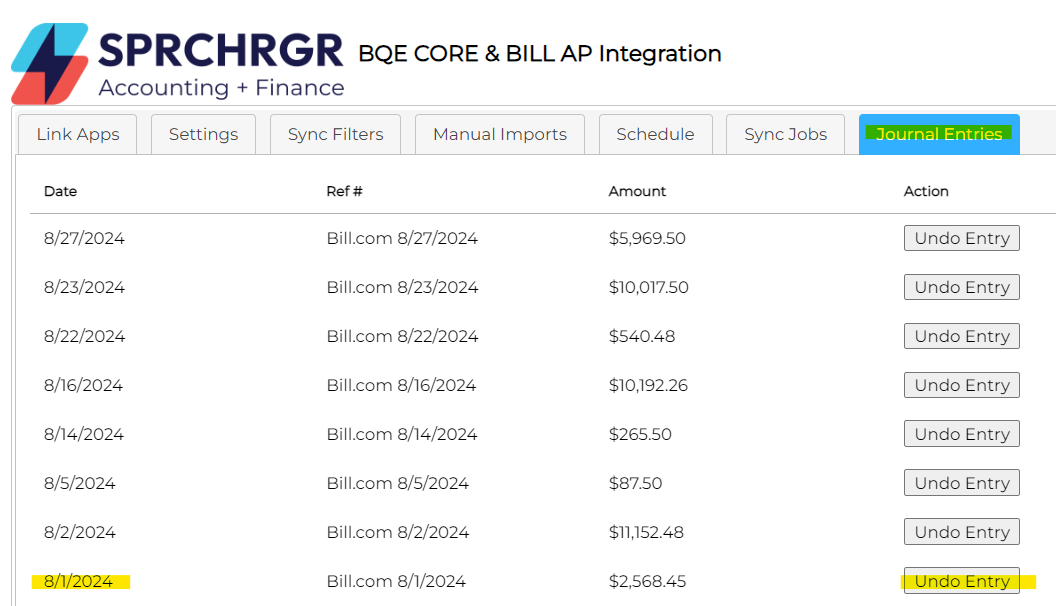Undo the highlighted 8/1/2024 entry
The height and width of the screenshot is (606, 1056).
961,581
